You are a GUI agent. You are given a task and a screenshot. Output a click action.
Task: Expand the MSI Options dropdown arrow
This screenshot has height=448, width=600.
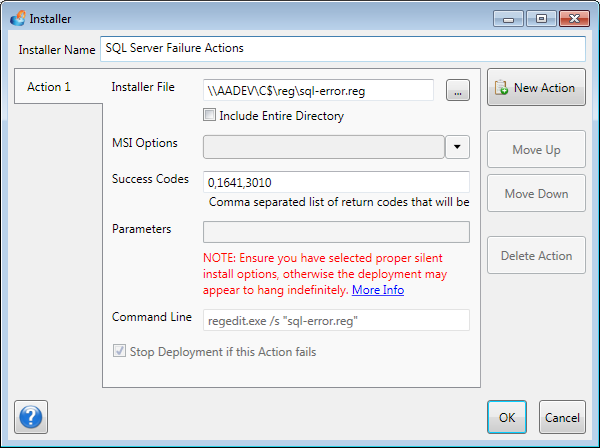457,147
